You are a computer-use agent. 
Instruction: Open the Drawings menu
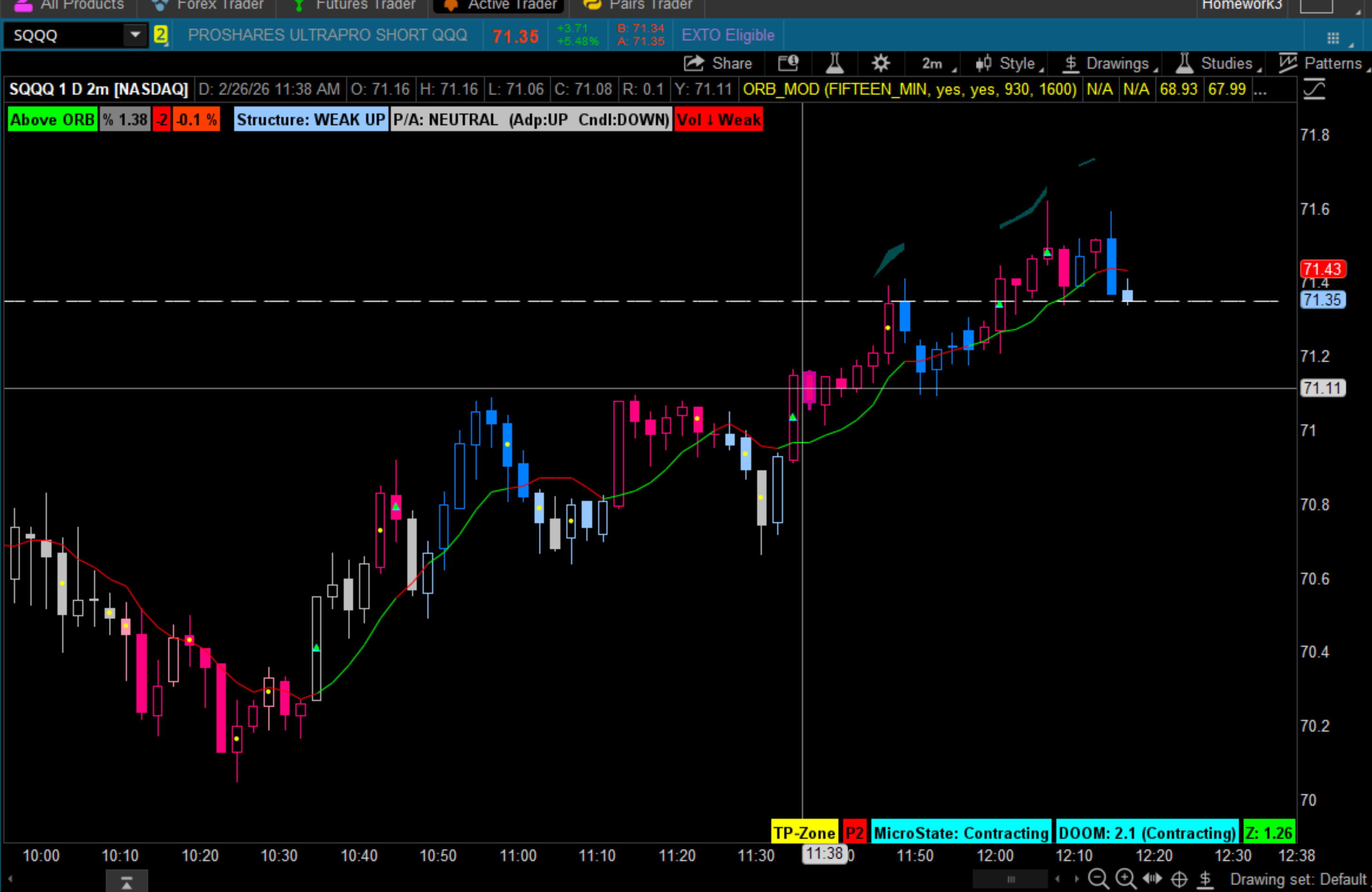[1110, 64]
